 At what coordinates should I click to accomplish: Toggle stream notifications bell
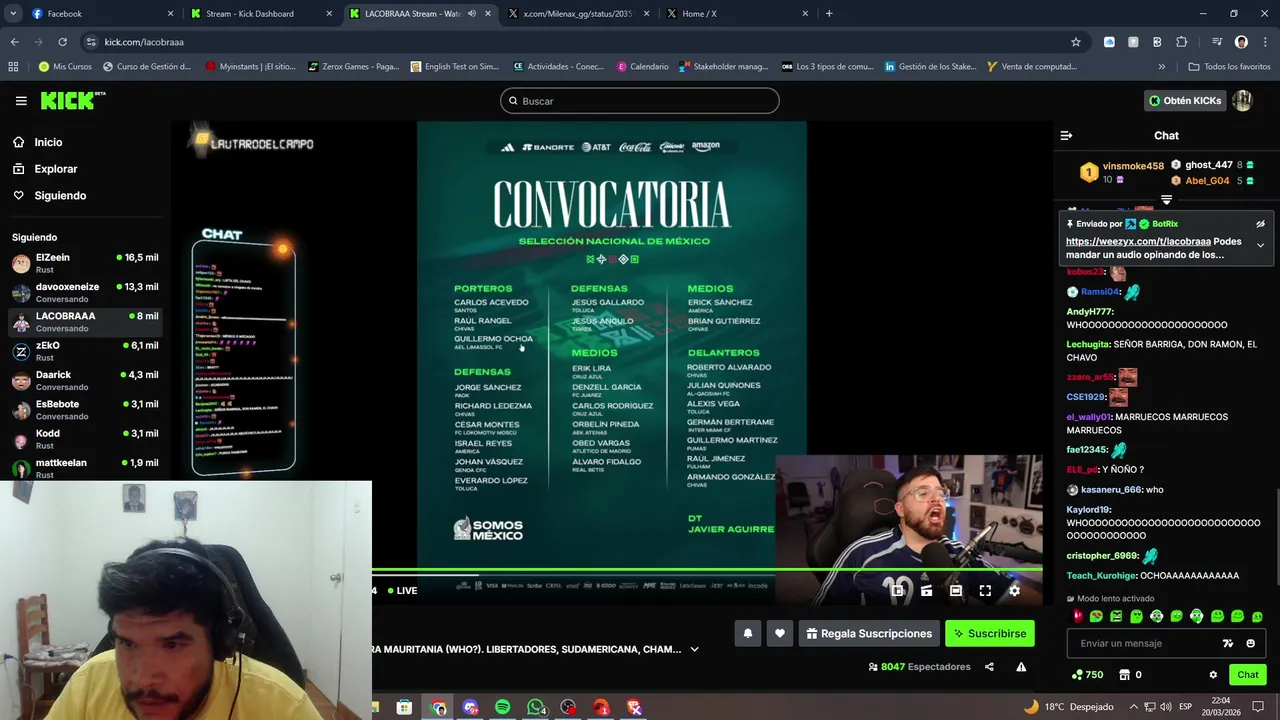point(748,633)
